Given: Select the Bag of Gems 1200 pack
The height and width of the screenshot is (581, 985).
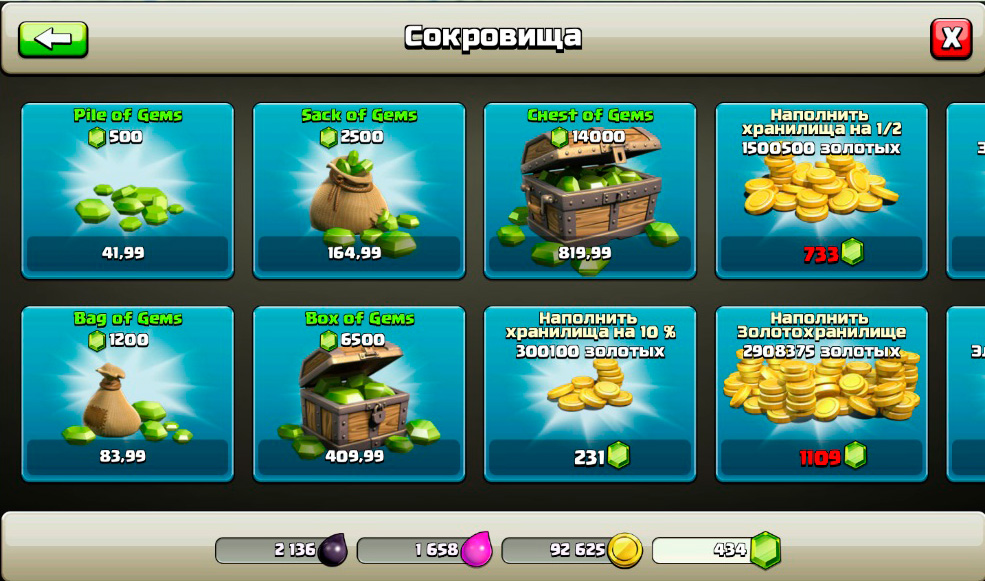Looking at the screenshot, I should click(x=128, y=394).
